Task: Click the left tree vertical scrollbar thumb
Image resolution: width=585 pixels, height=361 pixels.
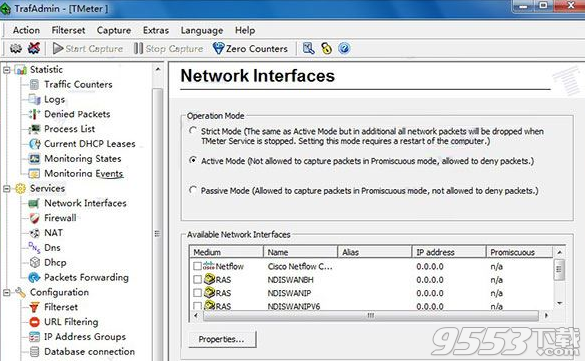Action: coord(158,224)
